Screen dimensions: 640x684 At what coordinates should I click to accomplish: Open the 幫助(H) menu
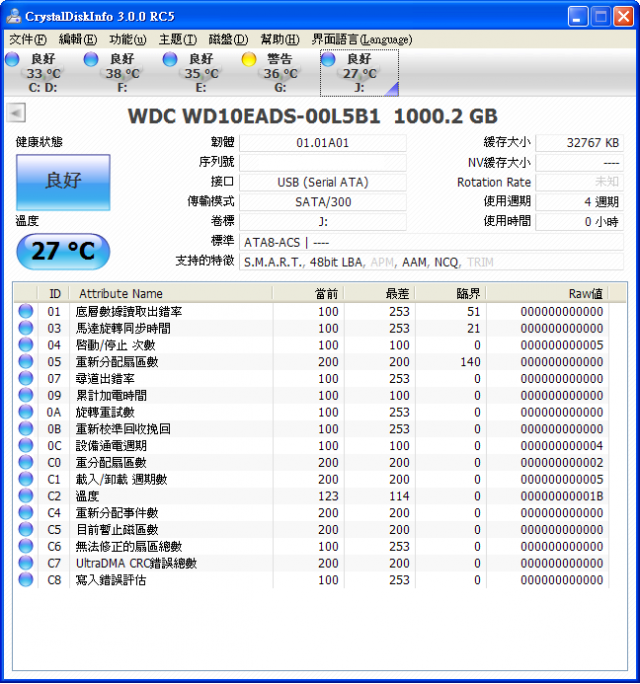280,40
